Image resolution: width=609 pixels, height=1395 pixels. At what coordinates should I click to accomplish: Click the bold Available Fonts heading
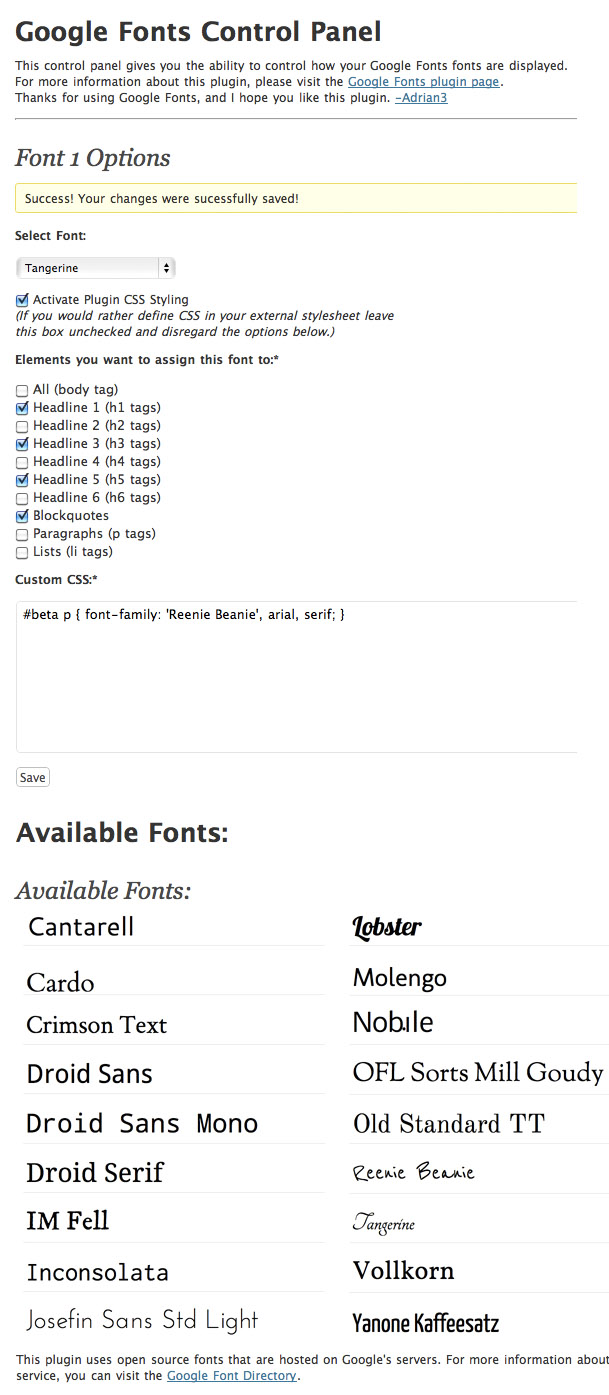click(122, 832)
